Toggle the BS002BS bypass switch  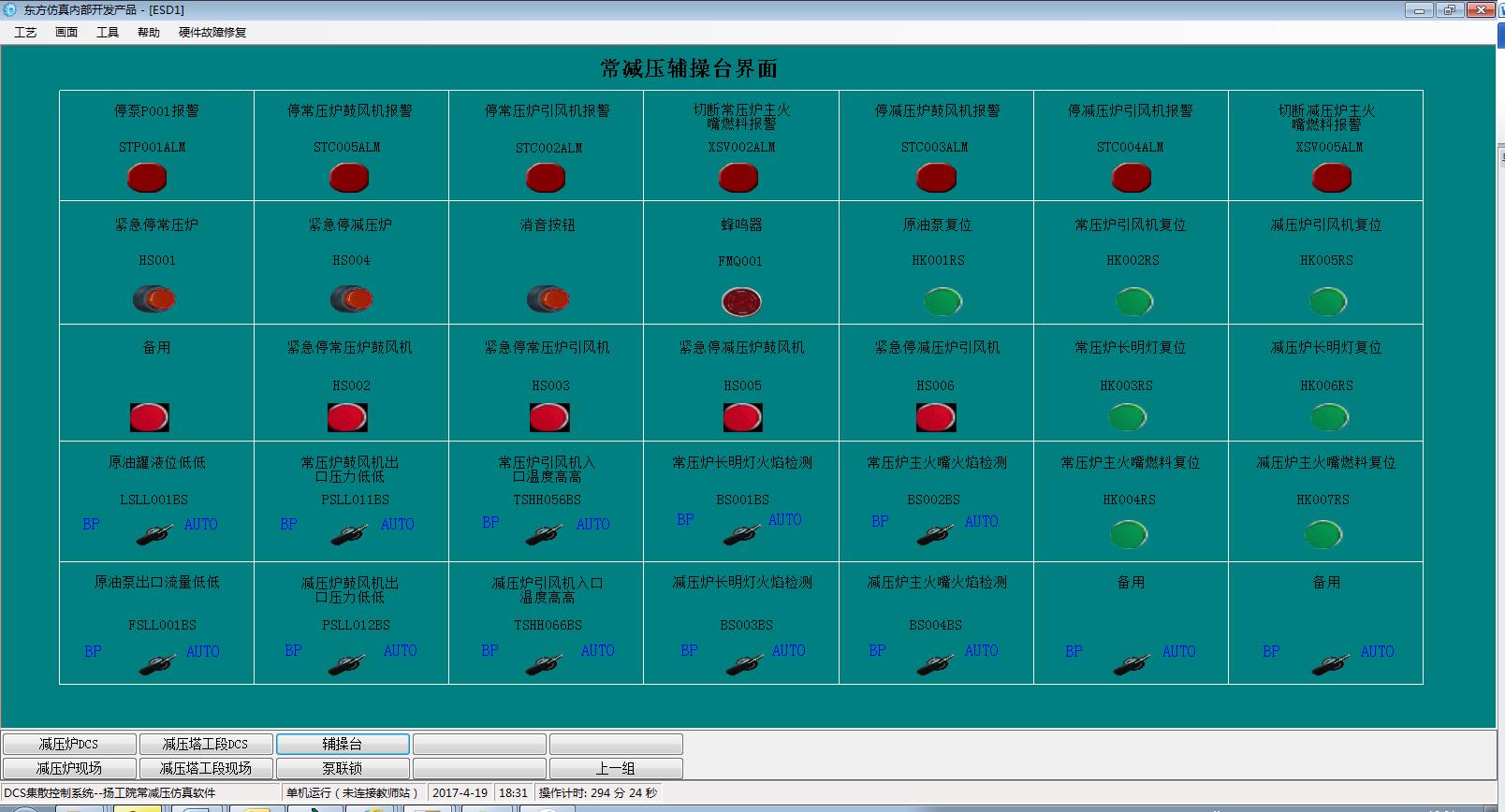[934, 534]
